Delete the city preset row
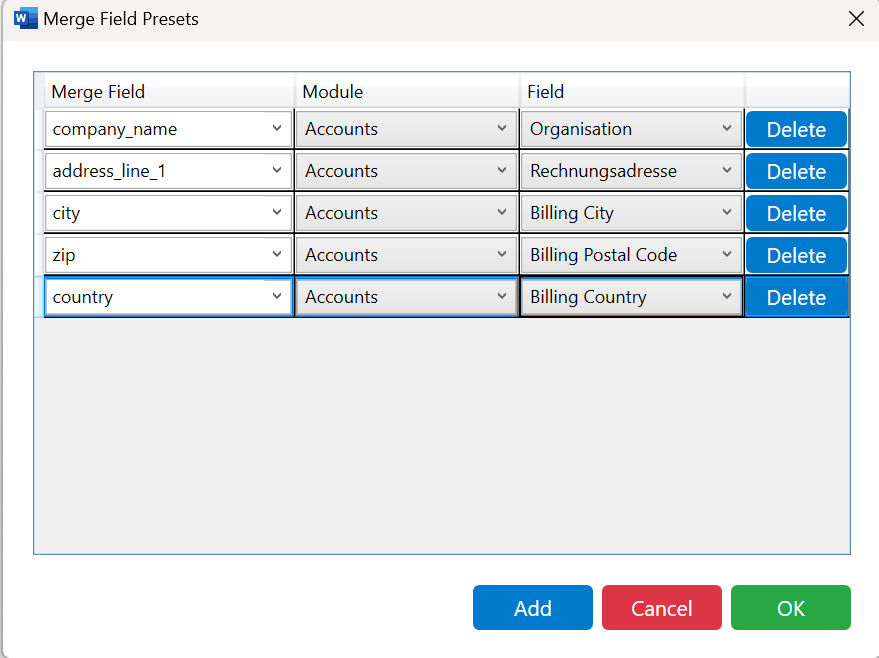 tap(796, 214)
